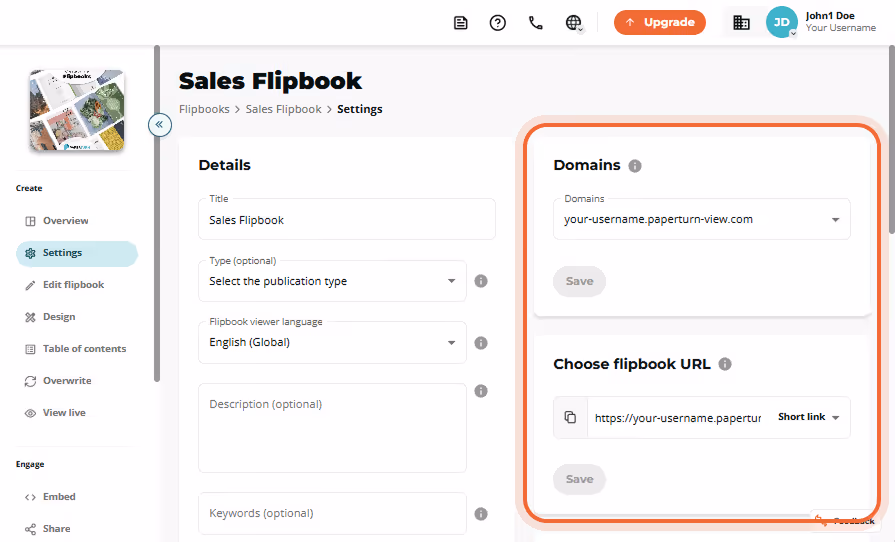The width and height of the screenshot is (895, 542).
Task: Click the phone contact icon
Action: click(535, 23)
